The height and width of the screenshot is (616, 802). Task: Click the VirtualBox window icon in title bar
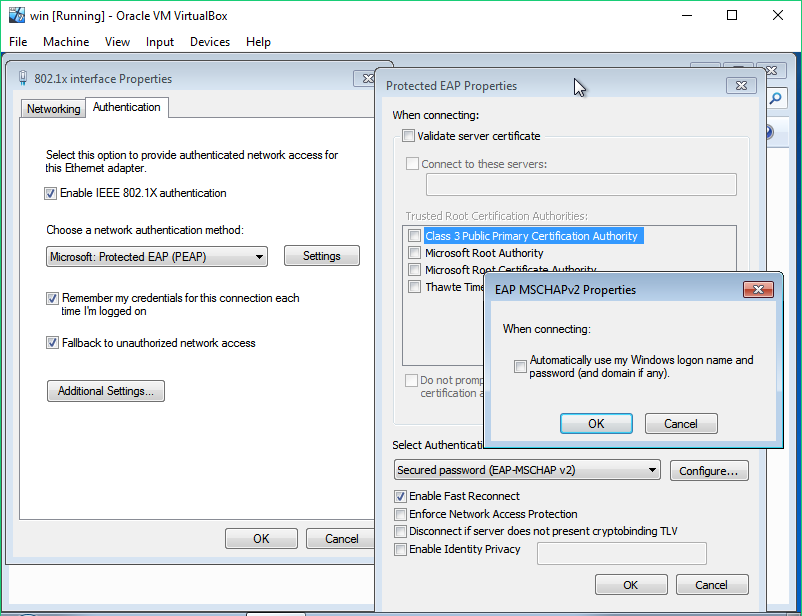tap(17, 15)
